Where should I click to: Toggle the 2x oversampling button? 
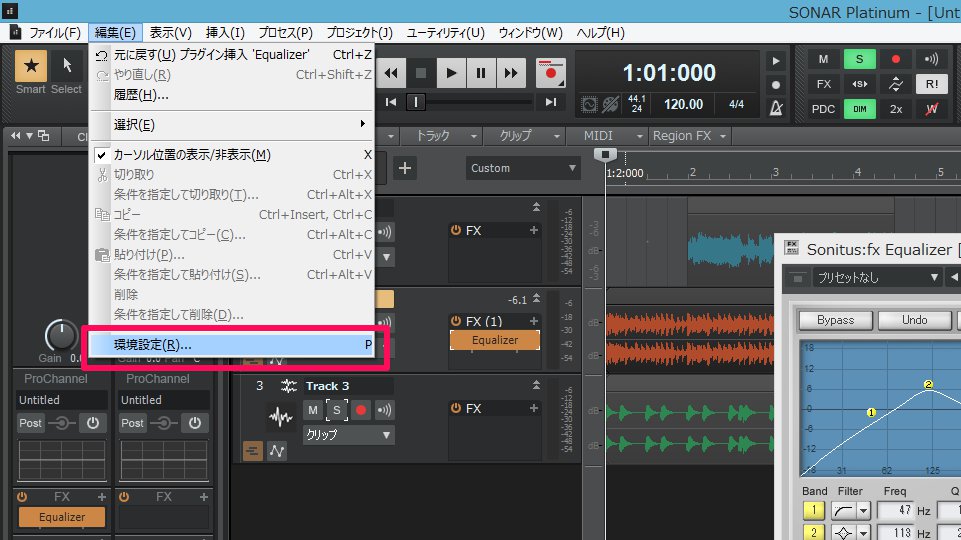pyautogui.click(x=895, y=109)
